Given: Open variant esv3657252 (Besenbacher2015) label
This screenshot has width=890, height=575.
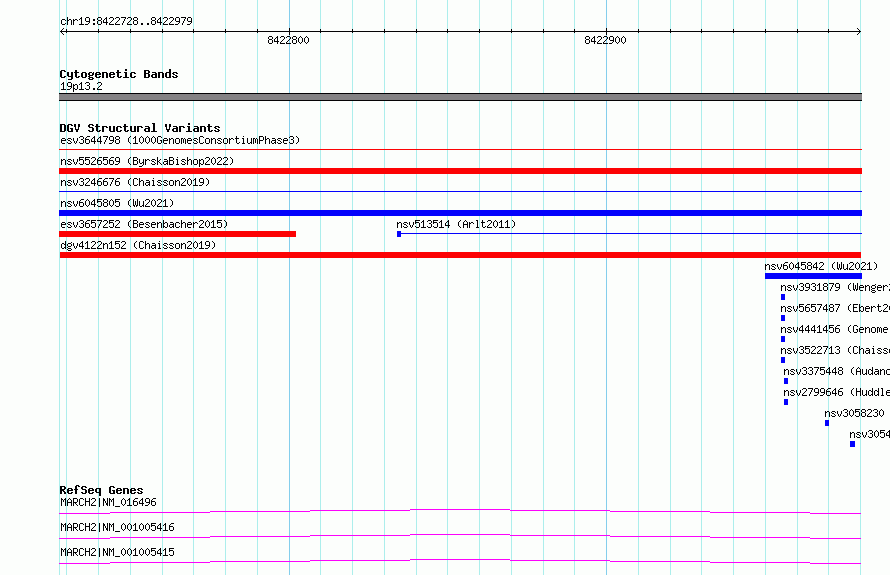Looking at the screenshot, I should tap(144, 224).
